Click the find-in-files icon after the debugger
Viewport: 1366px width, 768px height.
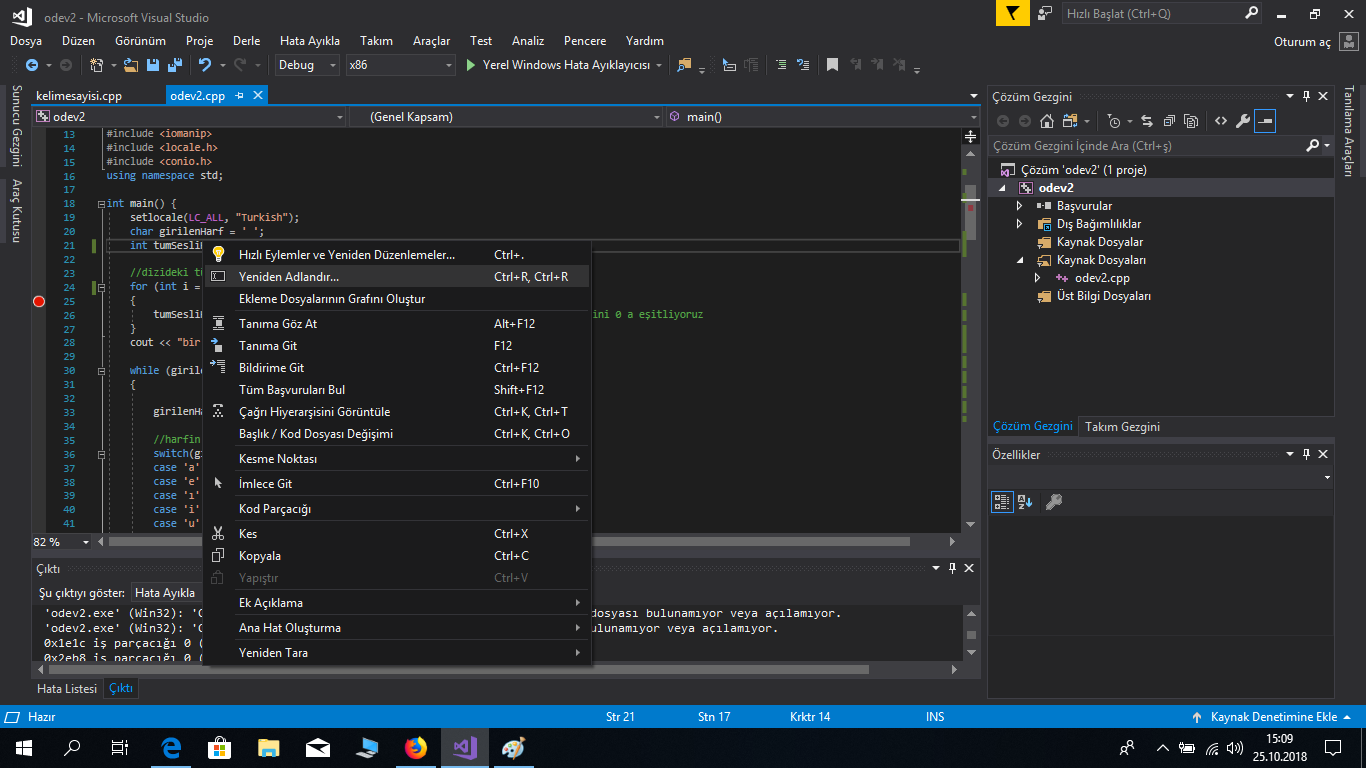[x=685, y=65]
